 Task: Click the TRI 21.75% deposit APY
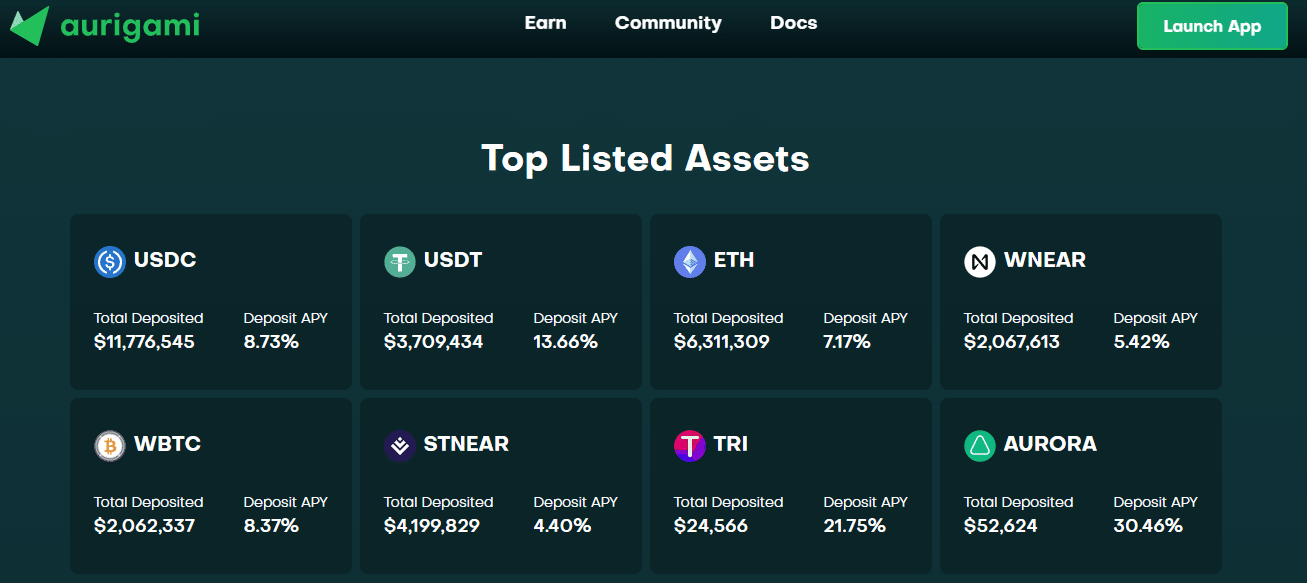854,526
